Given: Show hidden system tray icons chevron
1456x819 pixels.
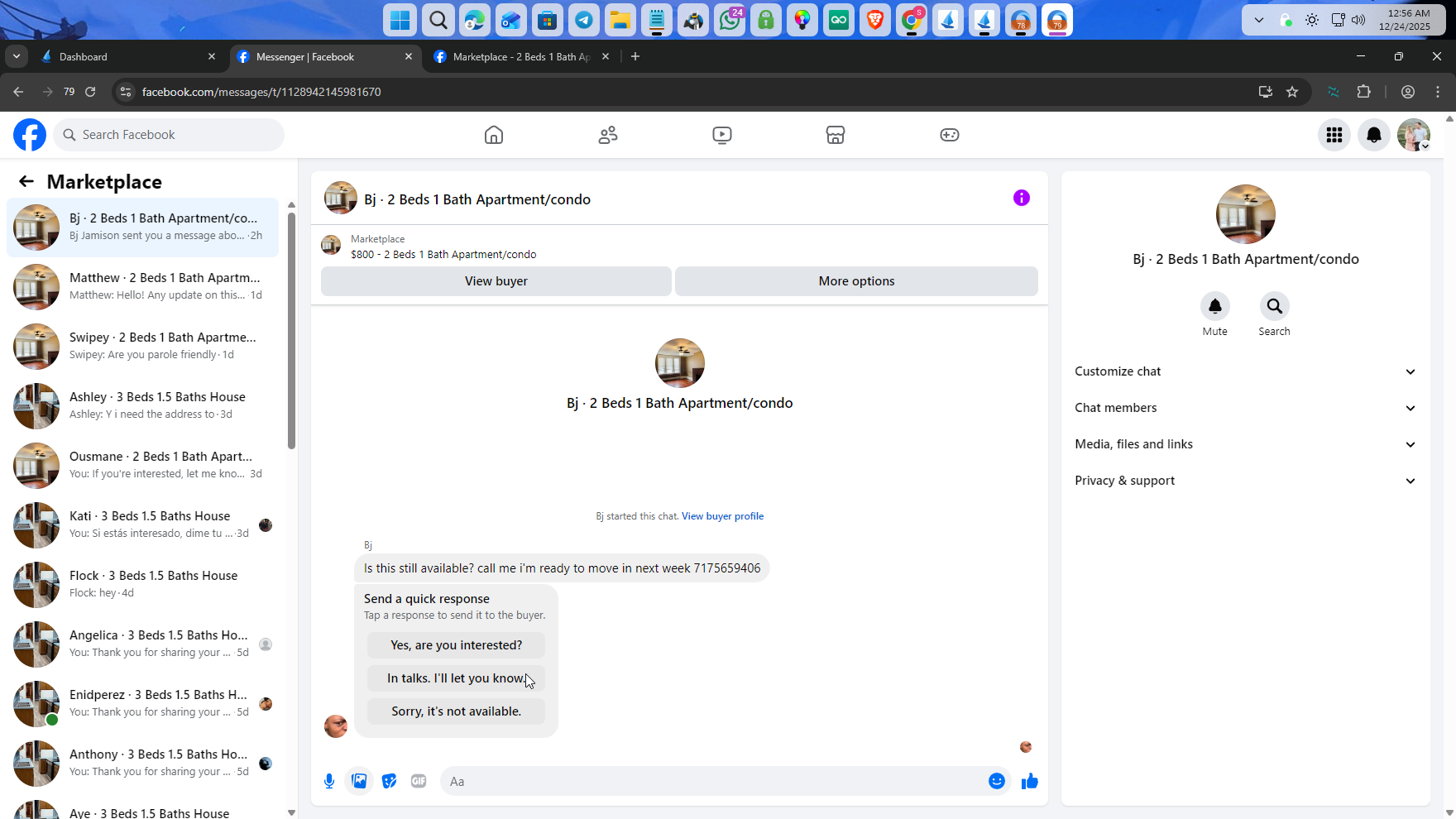Looking at the screenshot, I should (1259, 20).
